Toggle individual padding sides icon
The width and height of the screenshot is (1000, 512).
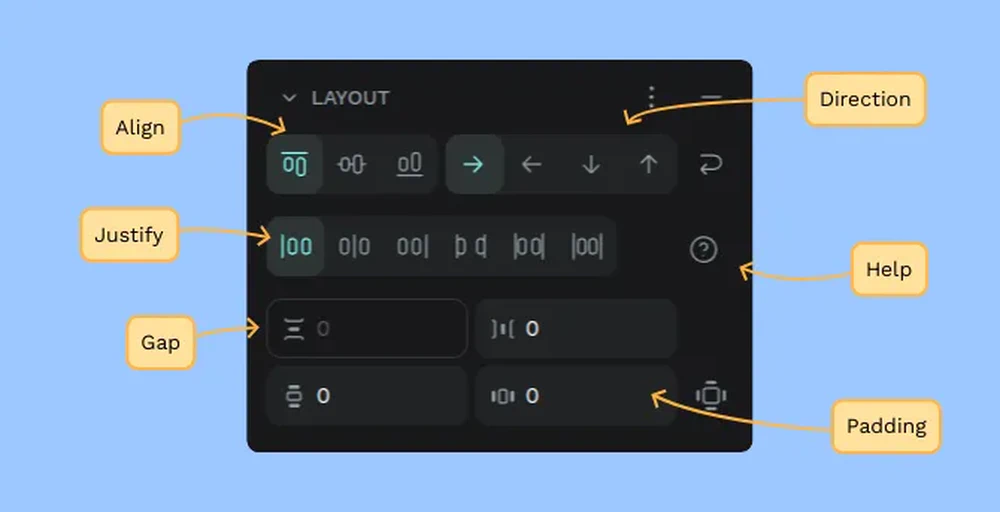click(x=710, y=396)
